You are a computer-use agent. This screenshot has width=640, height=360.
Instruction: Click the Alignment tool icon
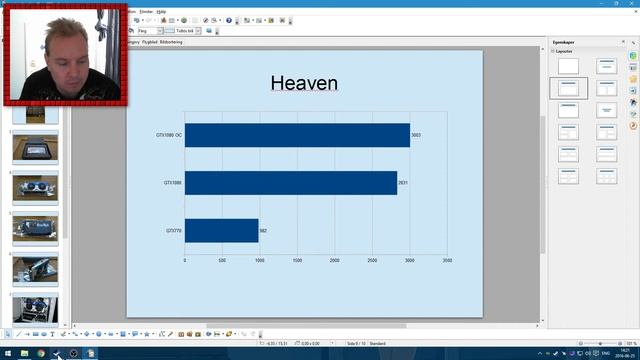[217, 334]
